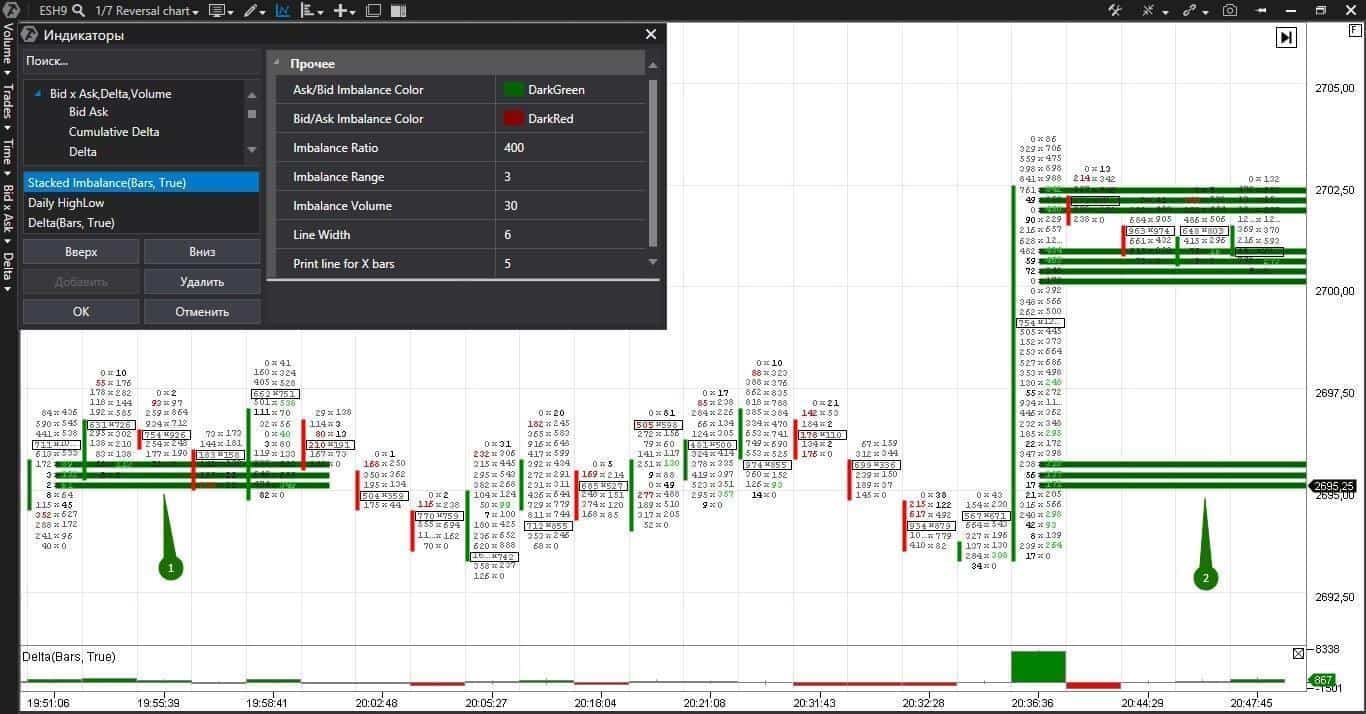Click the Отменить button
The width and height of the screenshot is (1366, 714).
coord(202,311)
